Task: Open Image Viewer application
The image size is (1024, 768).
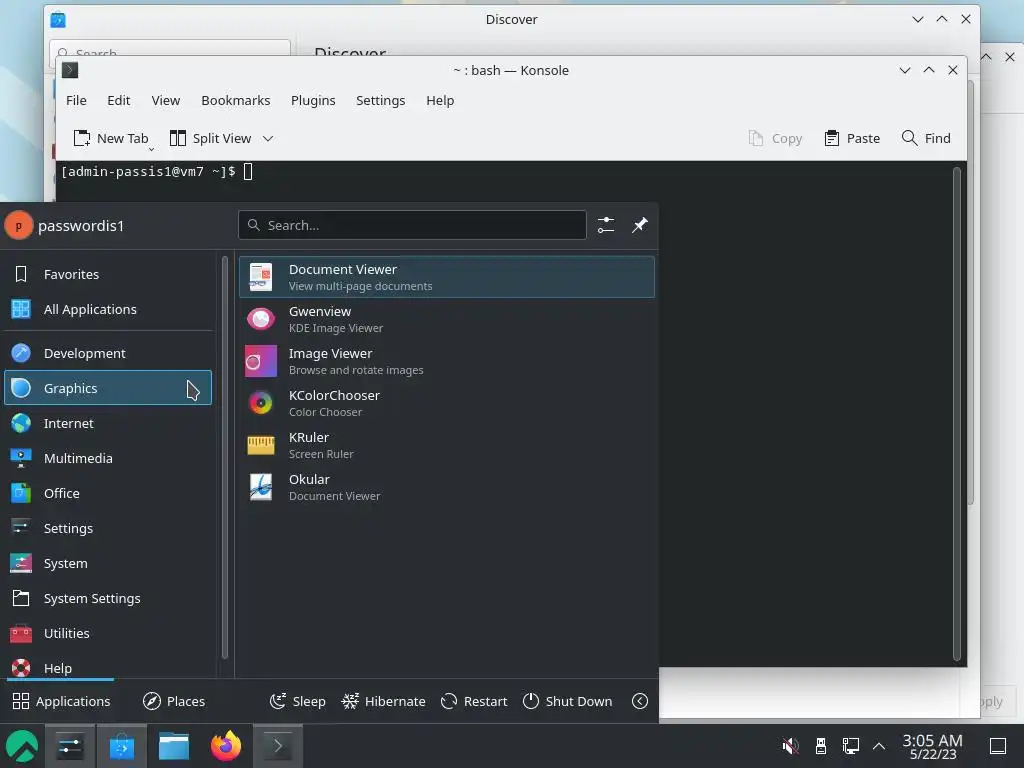Action: point(447,361)
